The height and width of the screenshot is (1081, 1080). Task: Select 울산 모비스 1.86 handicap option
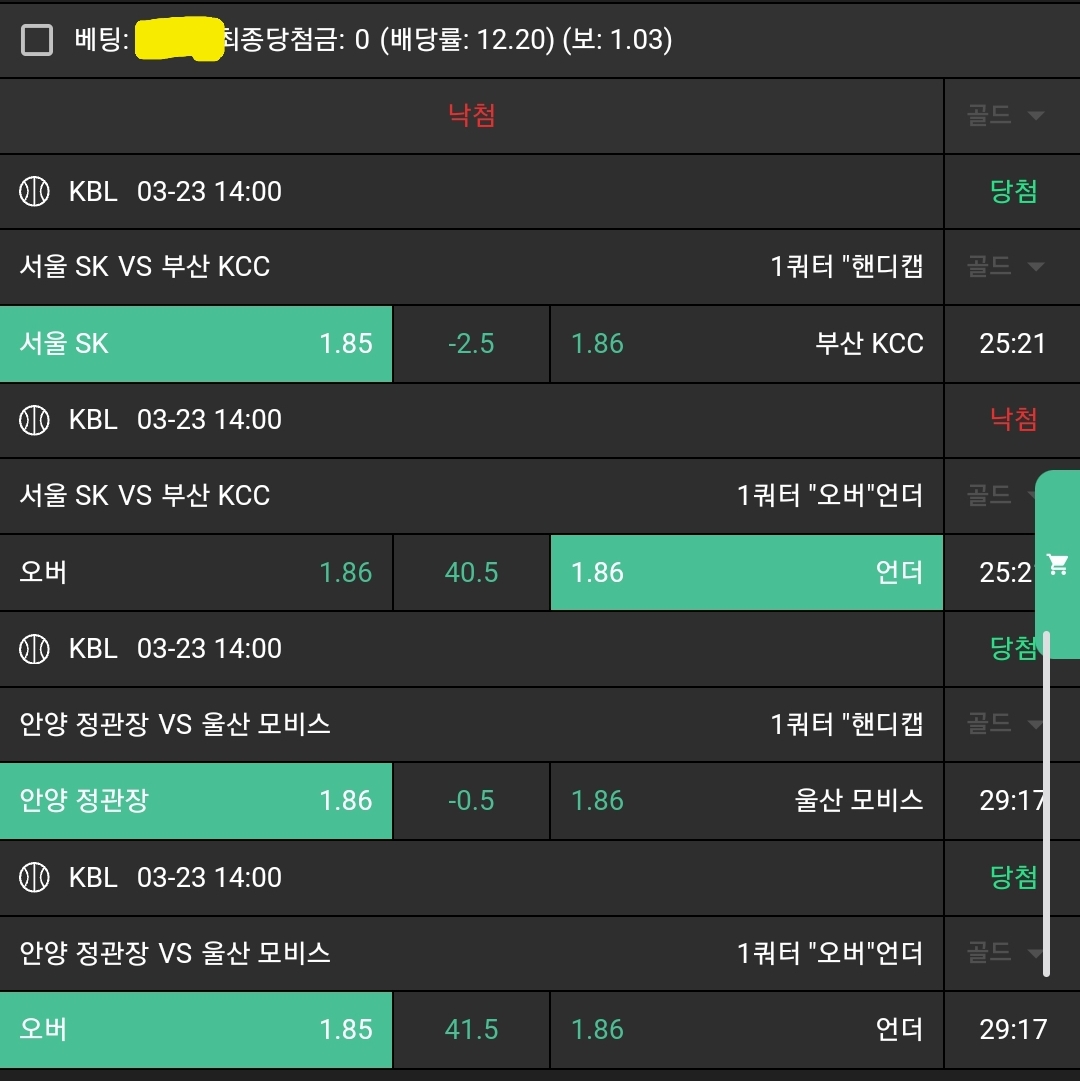[x=746, y=801]
